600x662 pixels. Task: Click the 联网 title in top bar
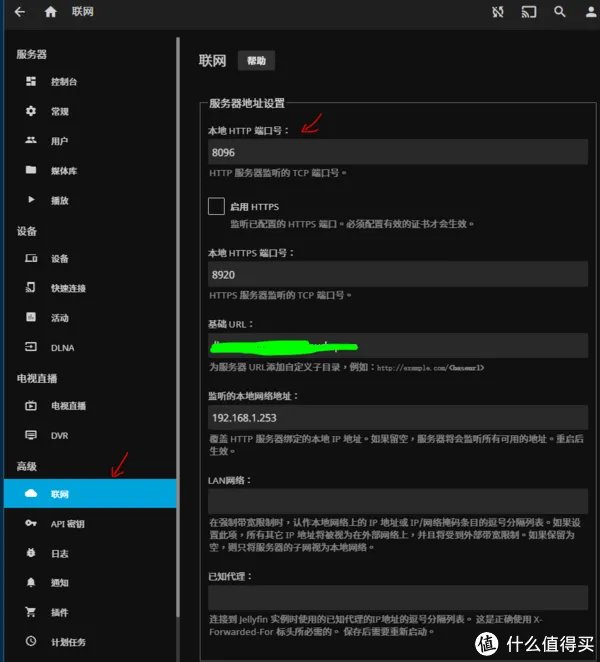pos(82,11)
